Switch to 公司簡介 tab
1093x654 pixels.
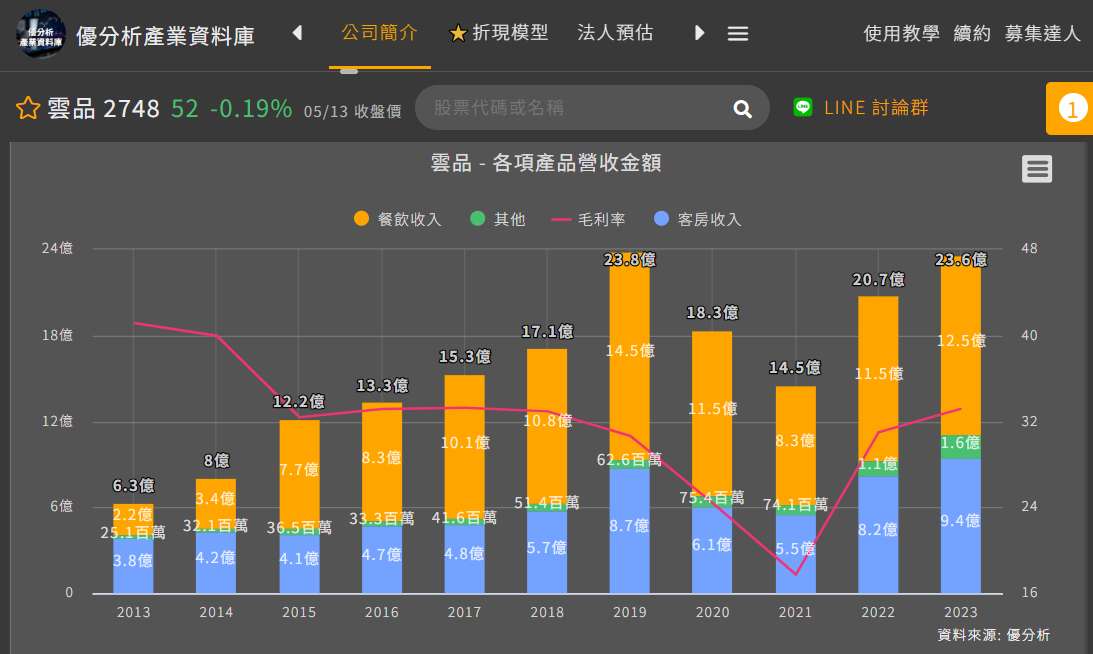379,33
